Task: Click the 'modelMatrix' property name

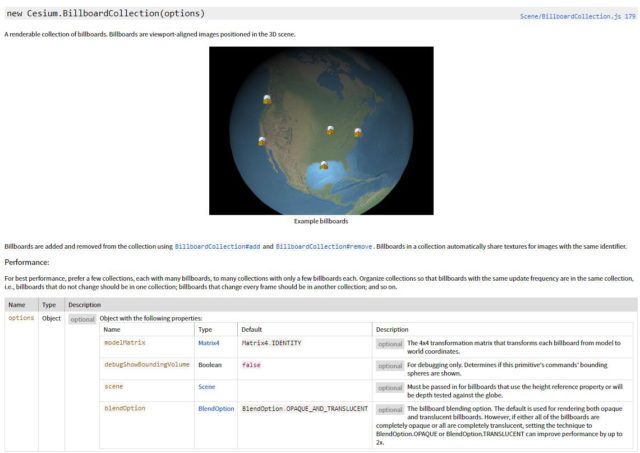Action: (x=125, y=342)
